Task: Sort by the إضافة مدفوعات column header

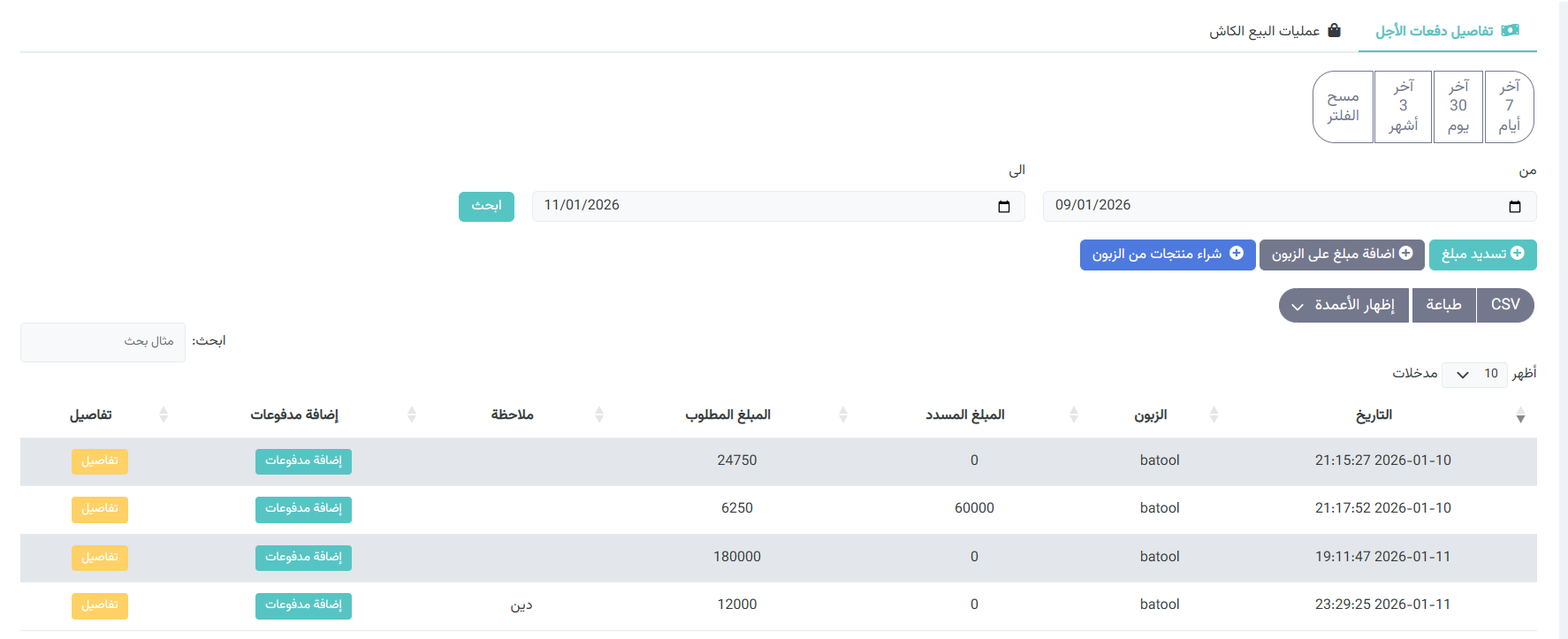Action: (x=294, y=415)
